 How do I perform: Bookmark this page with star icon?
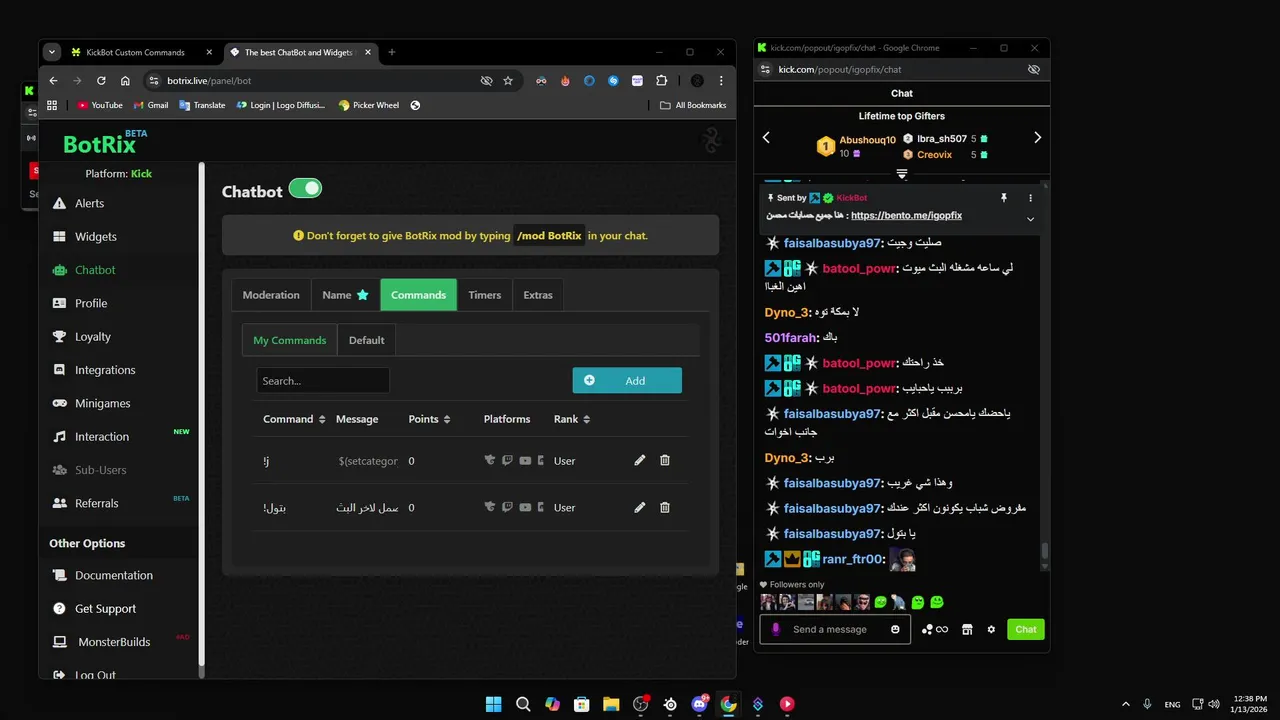[x=508, y=81]
